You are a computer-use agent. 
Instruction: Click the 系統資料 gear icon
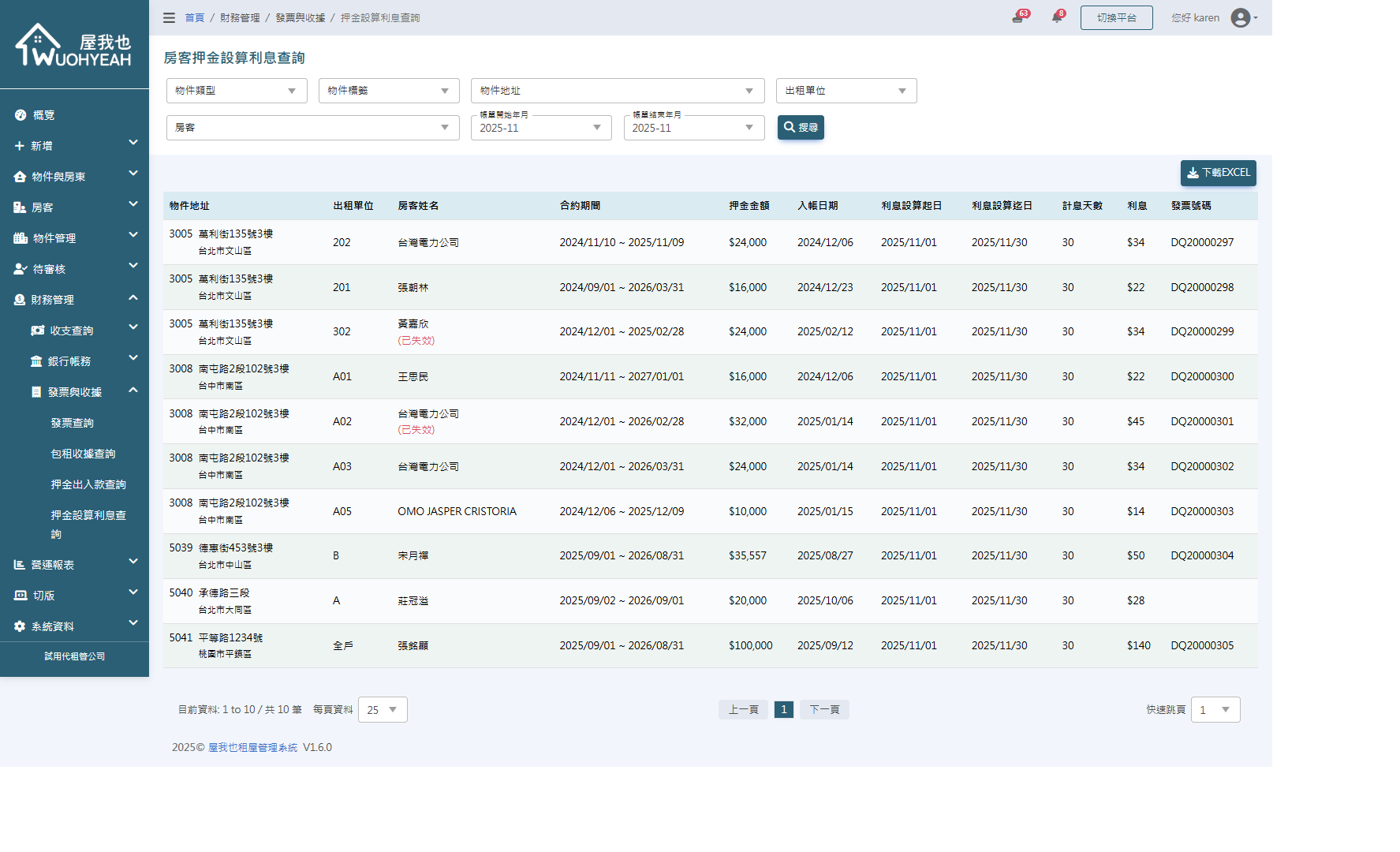20,626
